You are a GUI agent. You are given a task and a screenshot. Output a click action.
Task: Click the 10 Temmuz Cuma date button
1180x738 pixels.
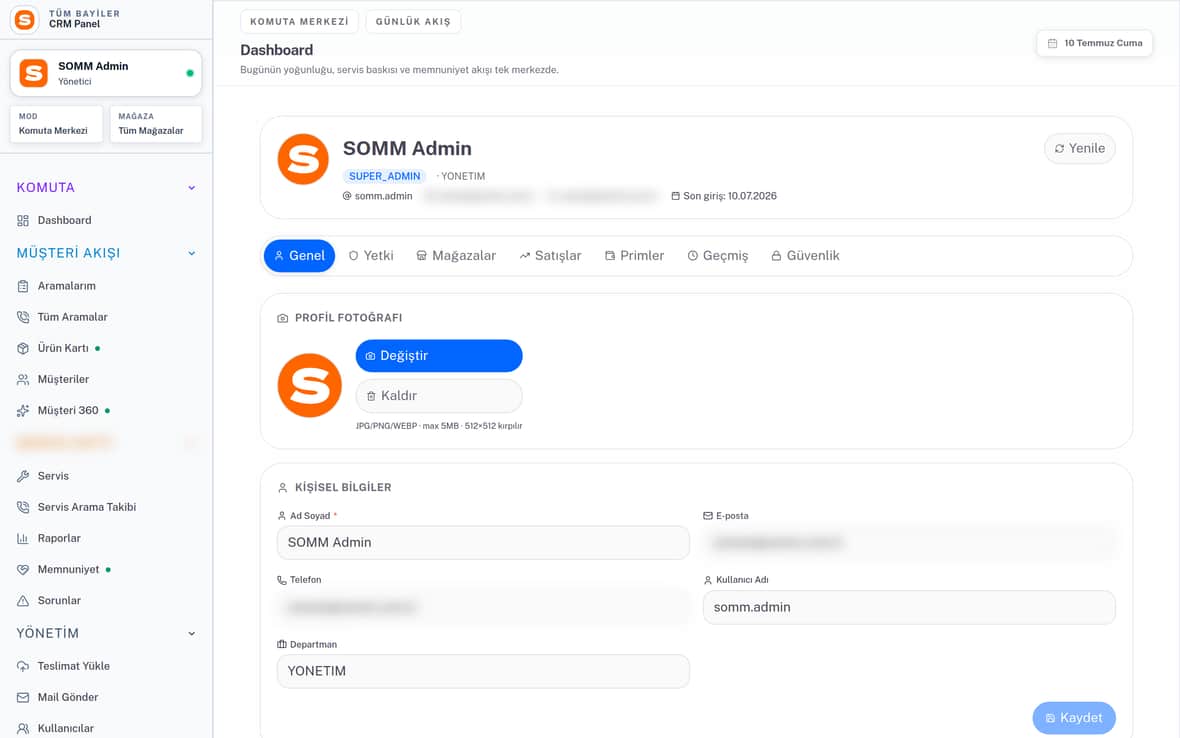tap(1094, 44)
